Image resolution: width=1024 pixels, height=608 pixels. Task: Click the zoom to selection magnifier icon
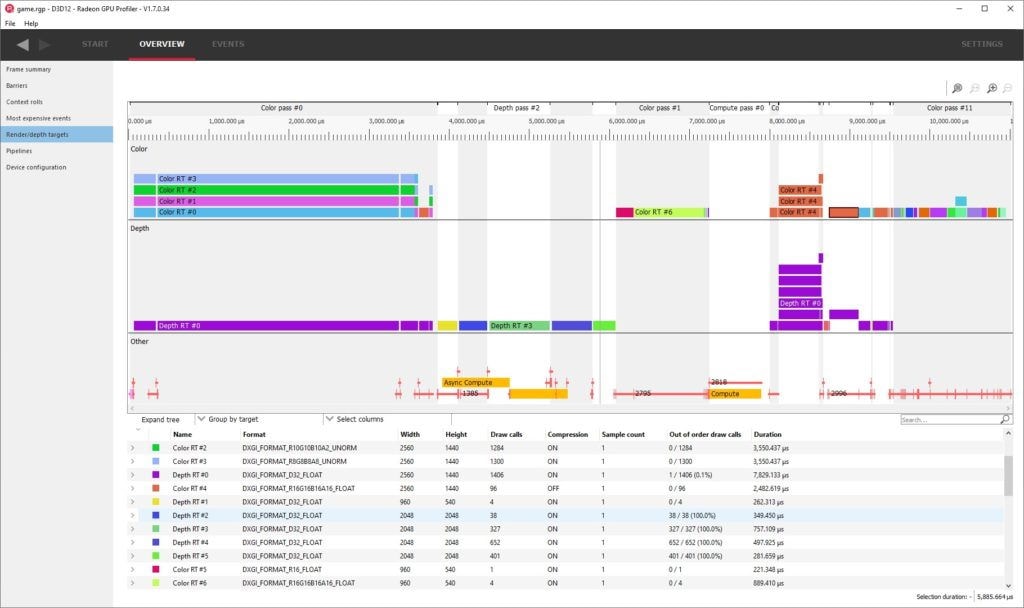[957, 89]
